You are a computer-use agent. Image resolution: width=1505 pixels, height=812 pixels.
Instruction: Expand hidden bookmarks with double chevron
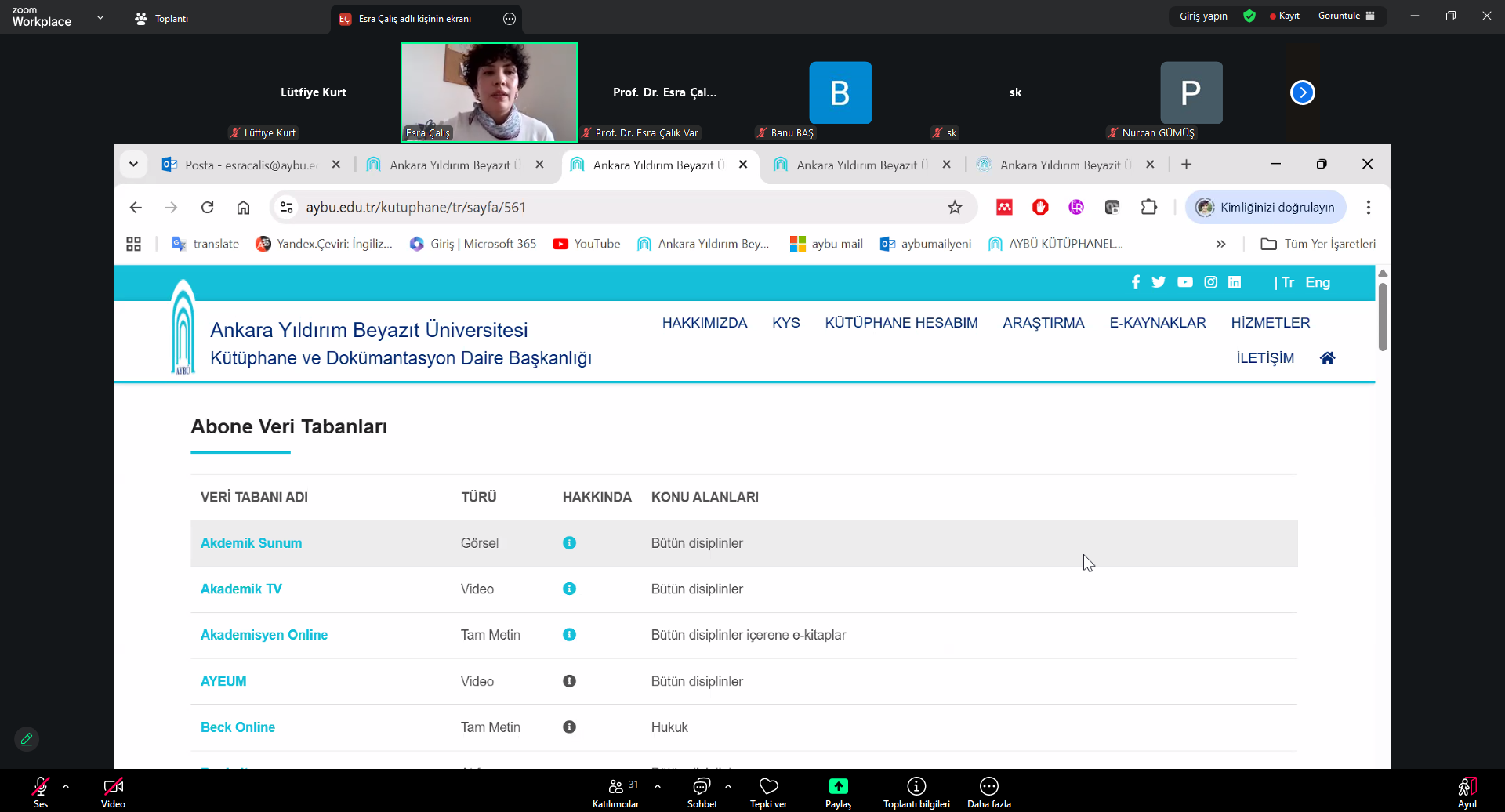coord(1220,245)
